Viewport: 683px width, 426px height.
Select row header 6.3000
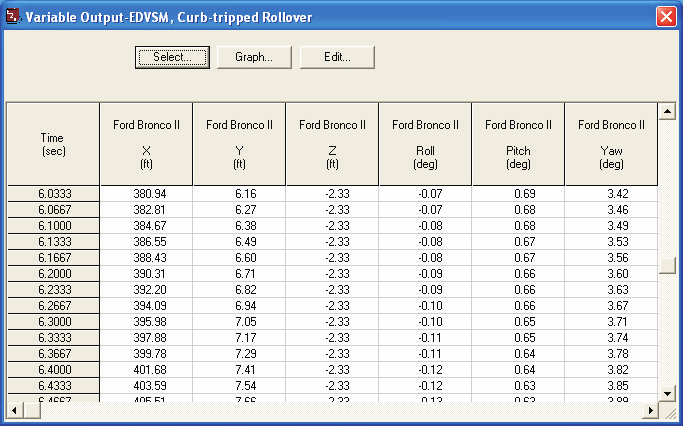(x=53, y=321)
